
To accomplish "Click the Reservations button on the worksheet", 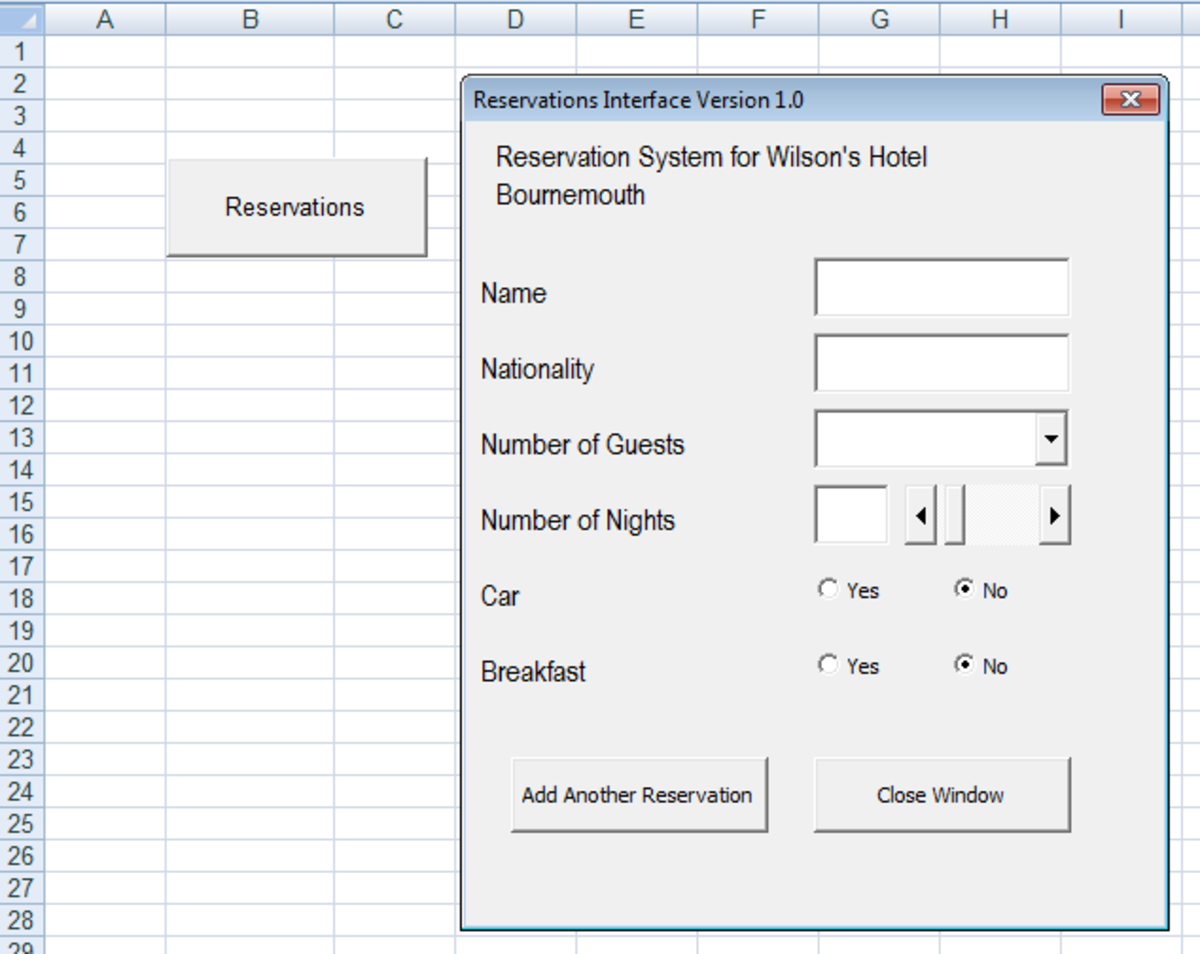I will 296,207.
